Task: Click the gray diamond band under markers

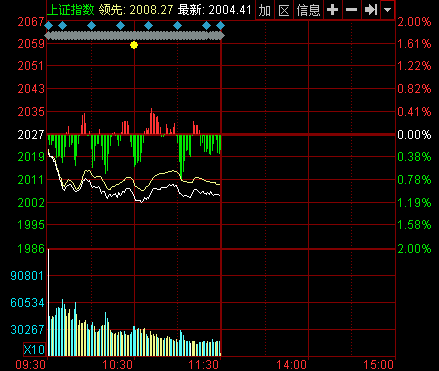Action: (x=134, y=36)
